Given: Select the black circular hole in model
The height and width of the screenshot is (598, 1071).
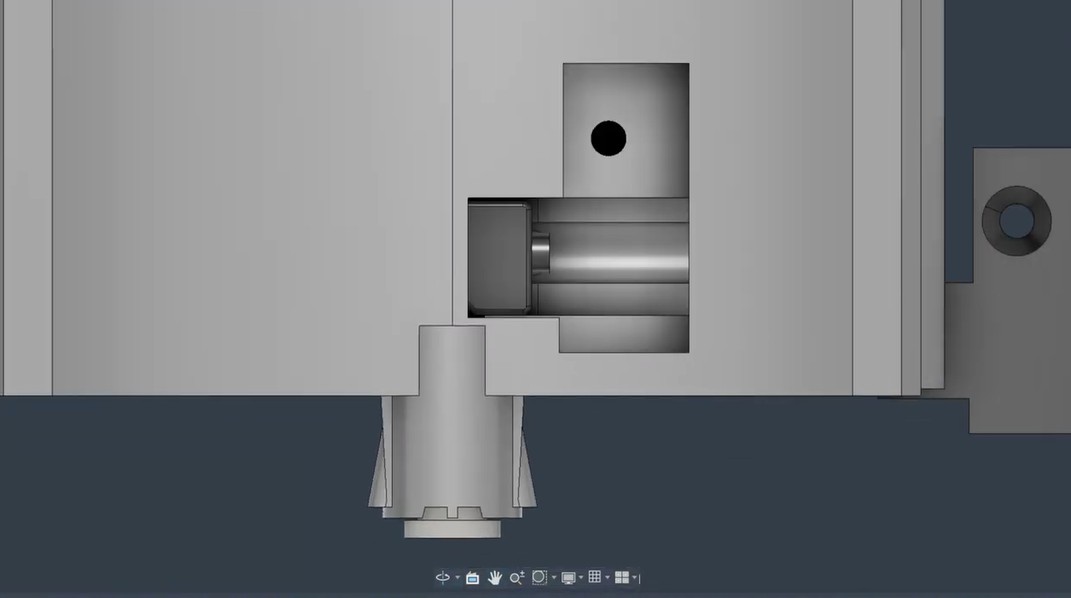Looking at the screenshot, I should coord(609,139).
